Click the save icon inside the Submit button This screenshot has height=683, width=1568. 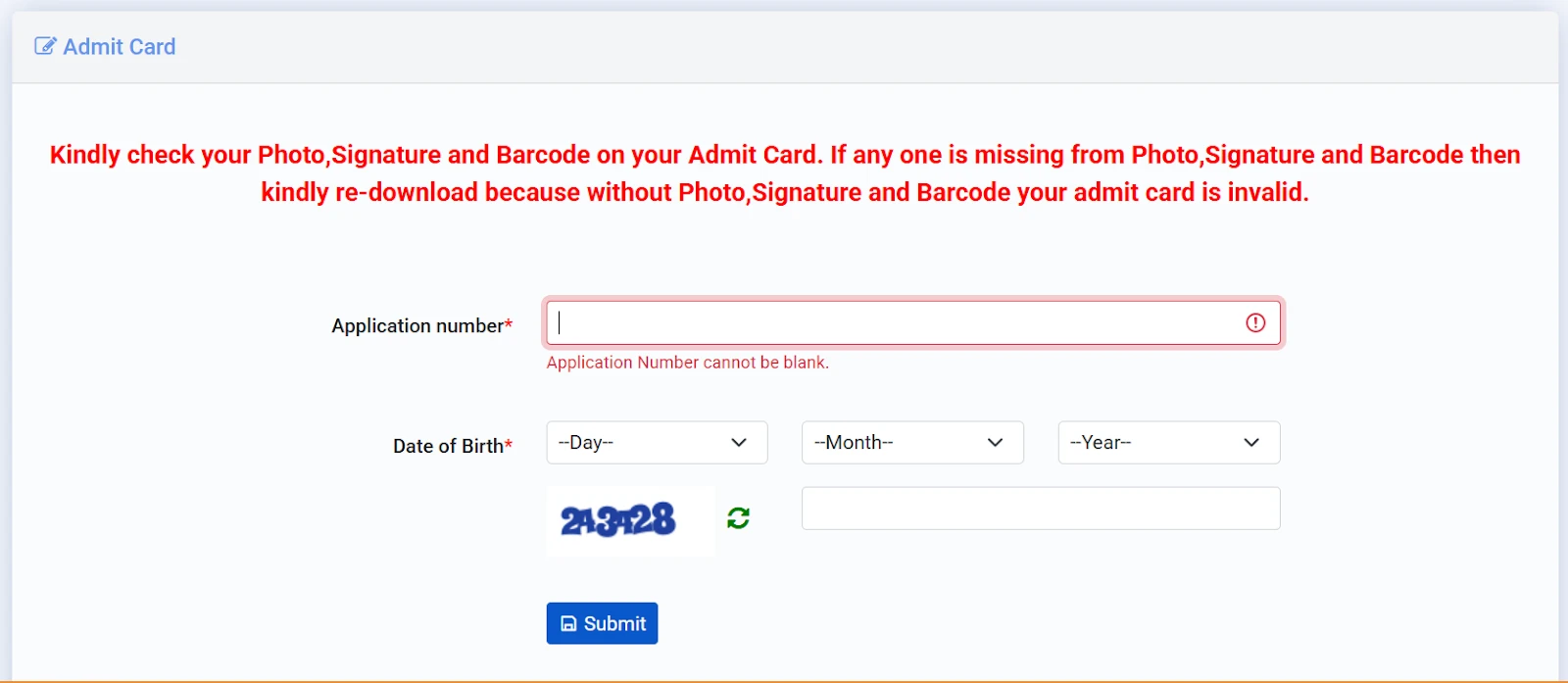569,622
